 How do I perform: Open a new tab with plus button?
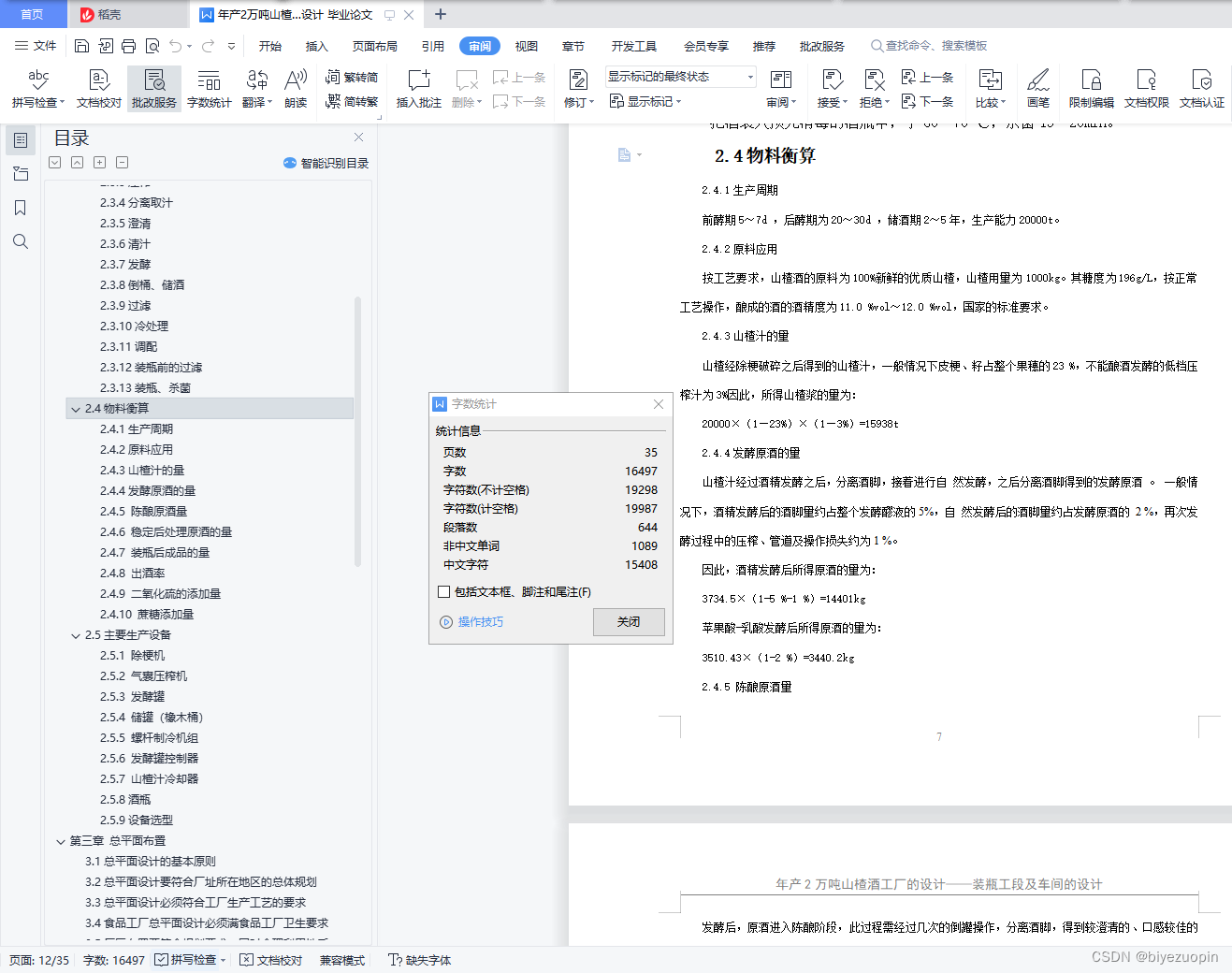(441, 14)
